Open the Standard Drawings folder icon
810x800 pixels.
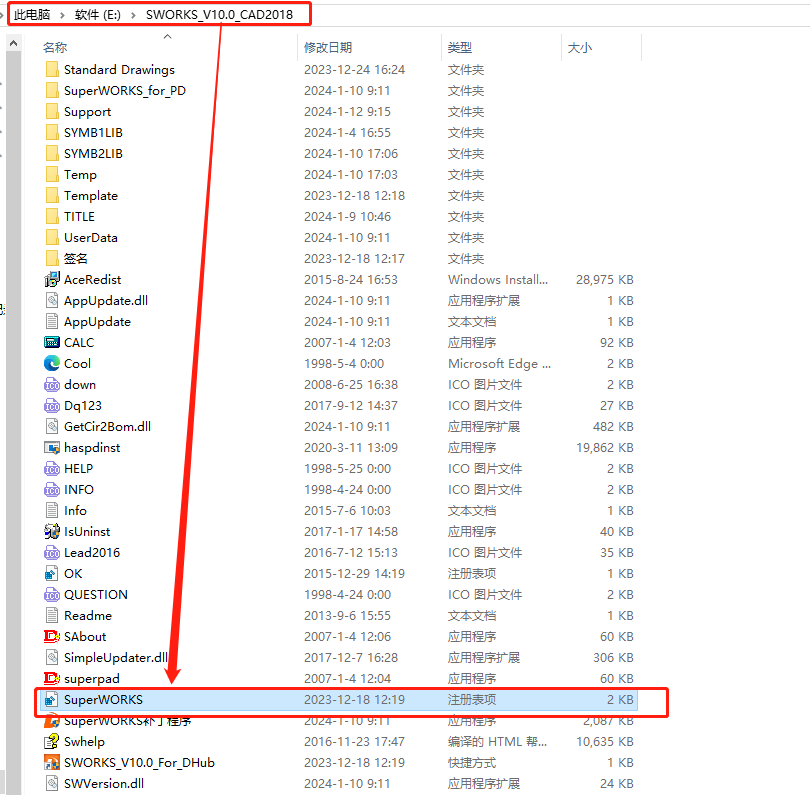52,69
